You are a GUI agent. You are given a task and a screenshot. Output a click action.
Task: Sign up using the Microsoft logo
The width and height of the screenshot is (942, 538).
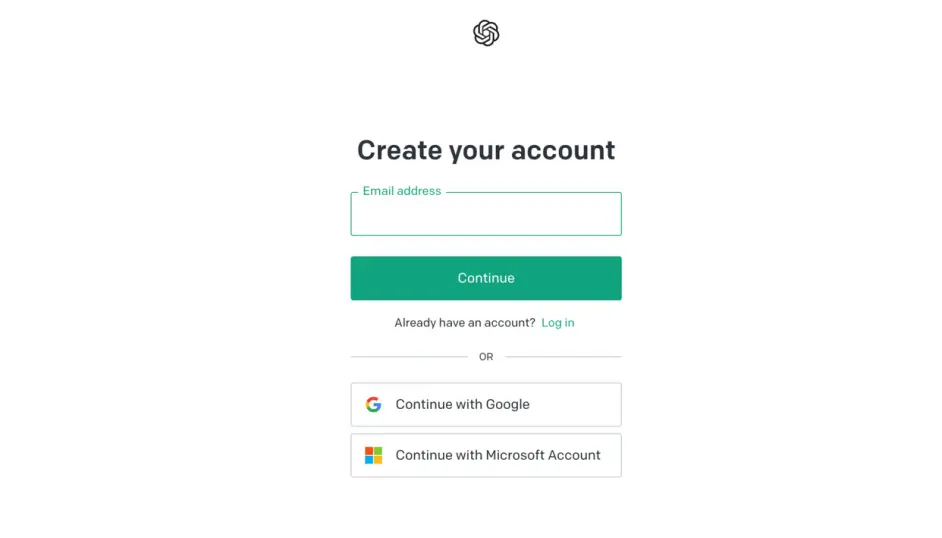point(373,455)
